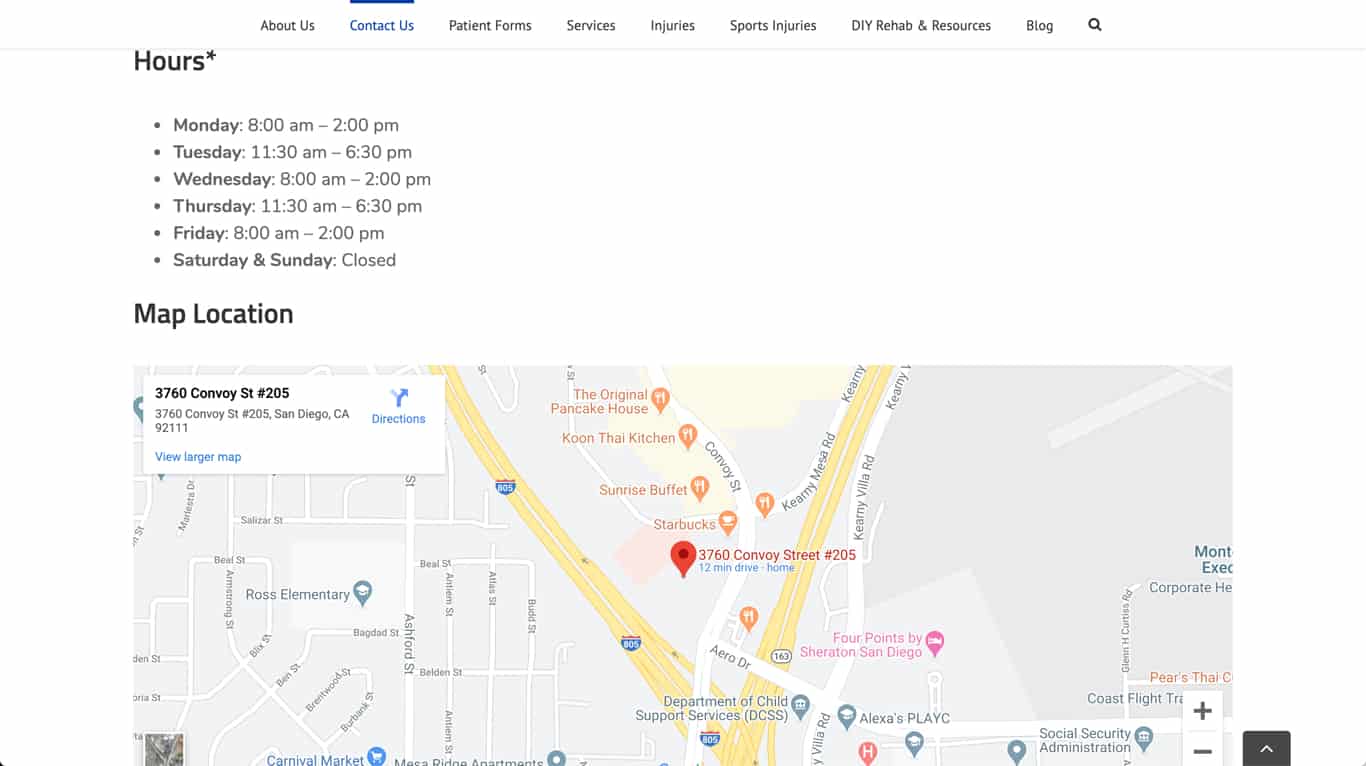Screen dimensions: 1366x766
Task: Select the Koon Thai Kitchen map marker
Action: click(x=687, y=437)
